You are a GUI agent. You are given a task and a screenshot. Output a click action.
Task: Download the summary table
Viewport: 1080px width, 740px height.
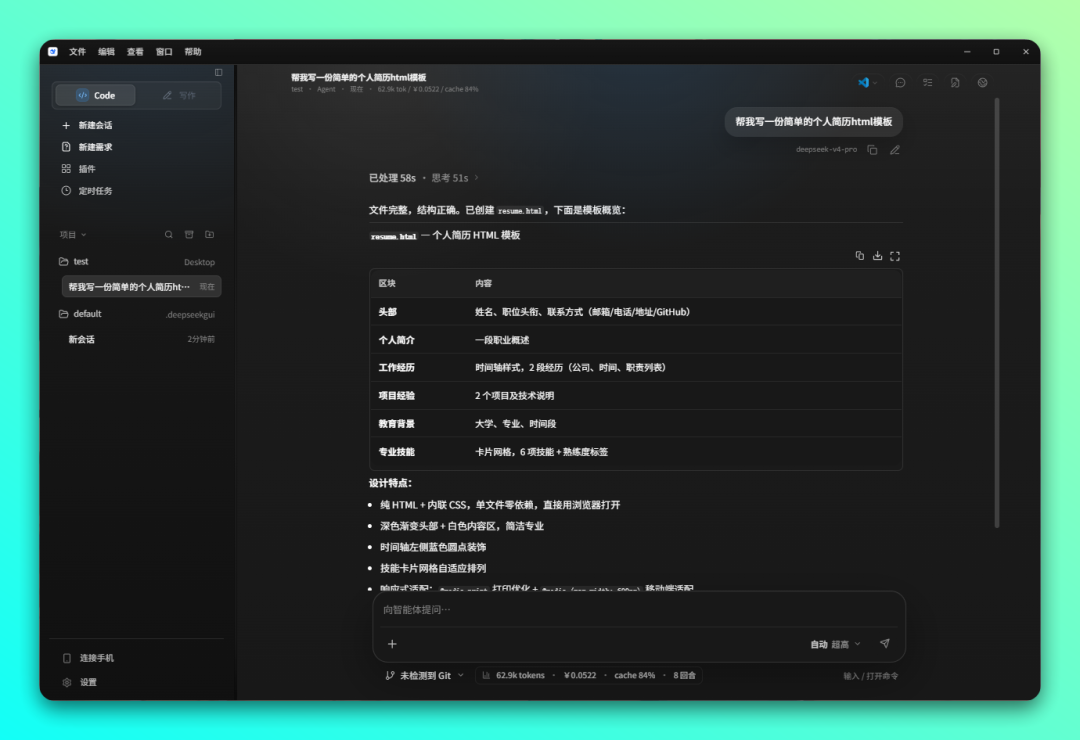[x=878, y=256]
